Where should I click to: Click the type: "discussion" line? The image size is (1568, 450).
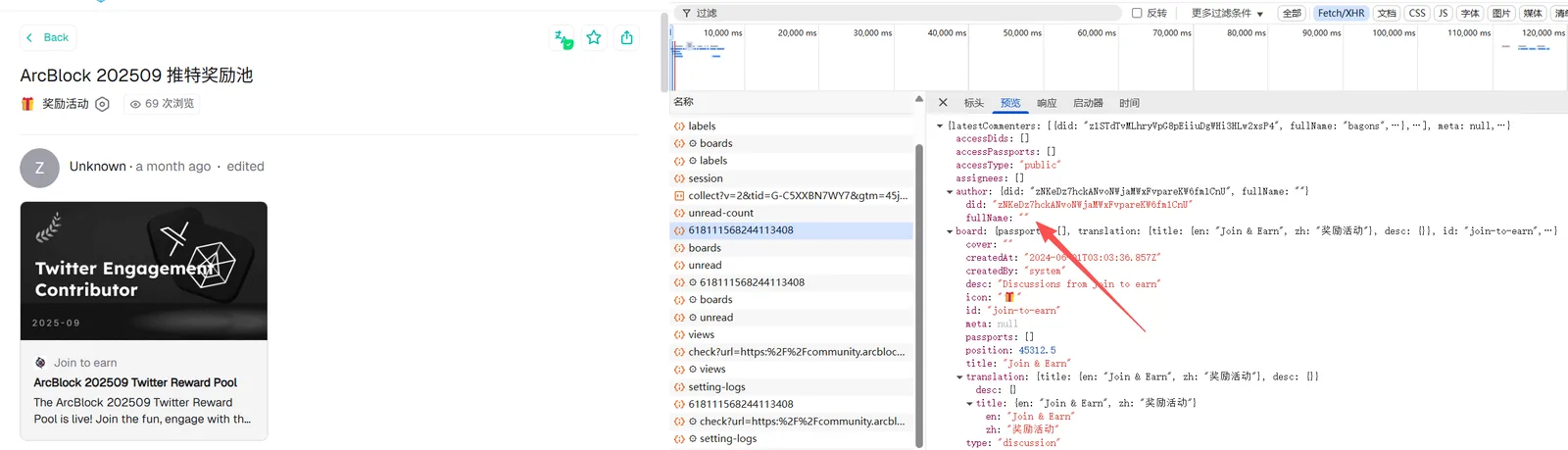pos(1012,443)
